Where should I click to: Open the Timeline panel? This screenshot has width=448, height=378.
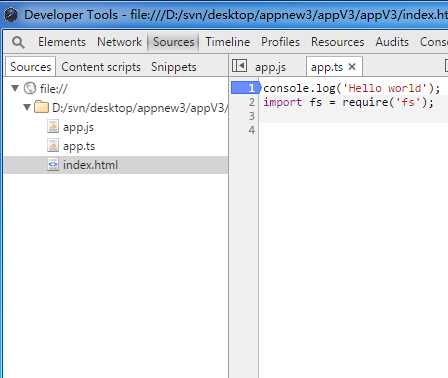(227, 42)
